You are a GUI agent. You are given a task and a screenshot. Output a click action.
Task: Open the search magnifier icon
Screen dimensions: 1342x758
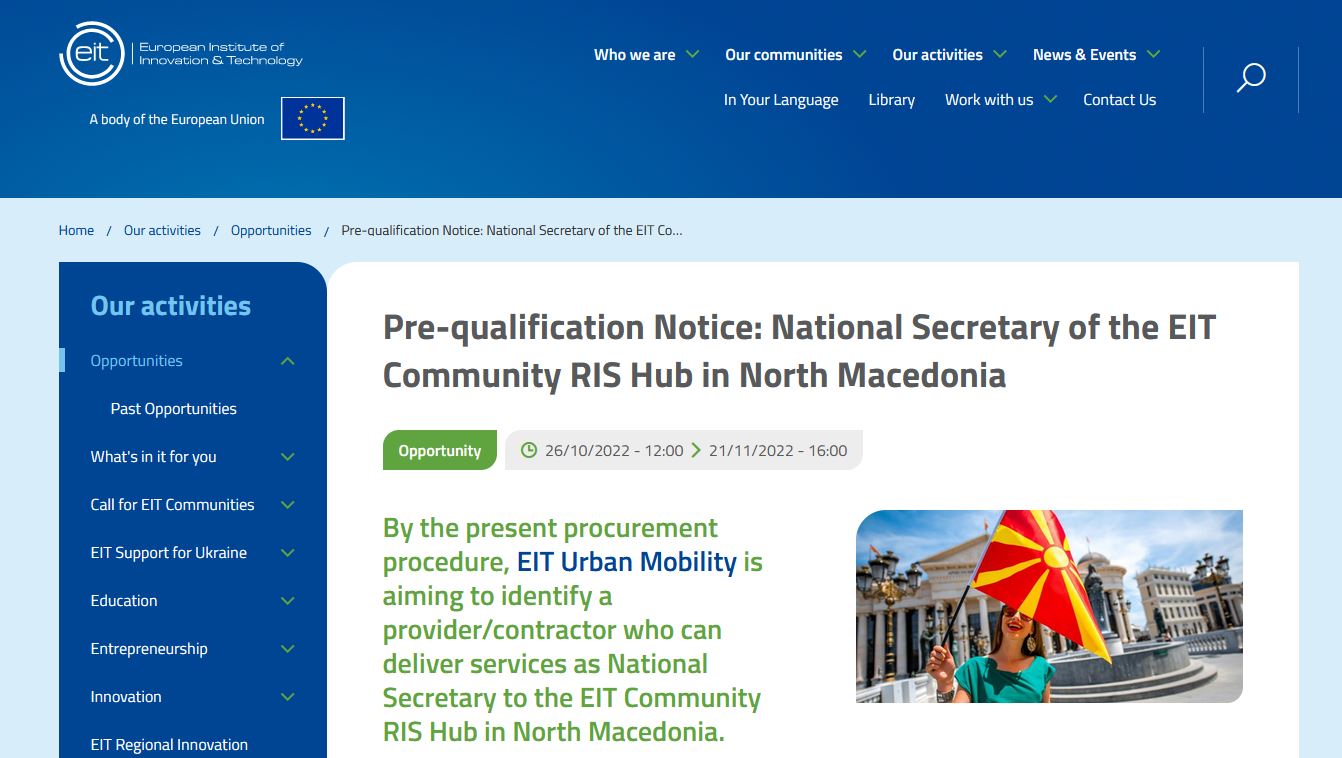pyautogui.click(x=1251, y=78)
